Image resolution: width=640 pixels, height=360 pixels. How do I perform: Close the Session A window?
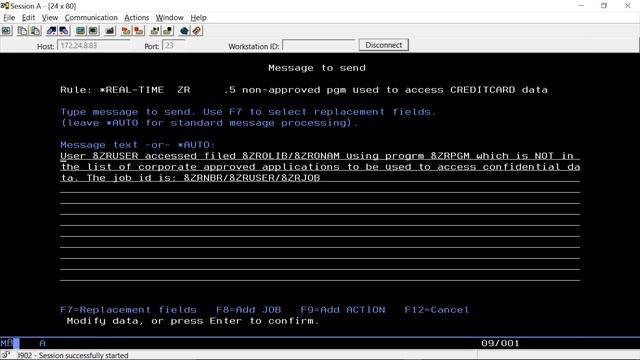(628, 6)
